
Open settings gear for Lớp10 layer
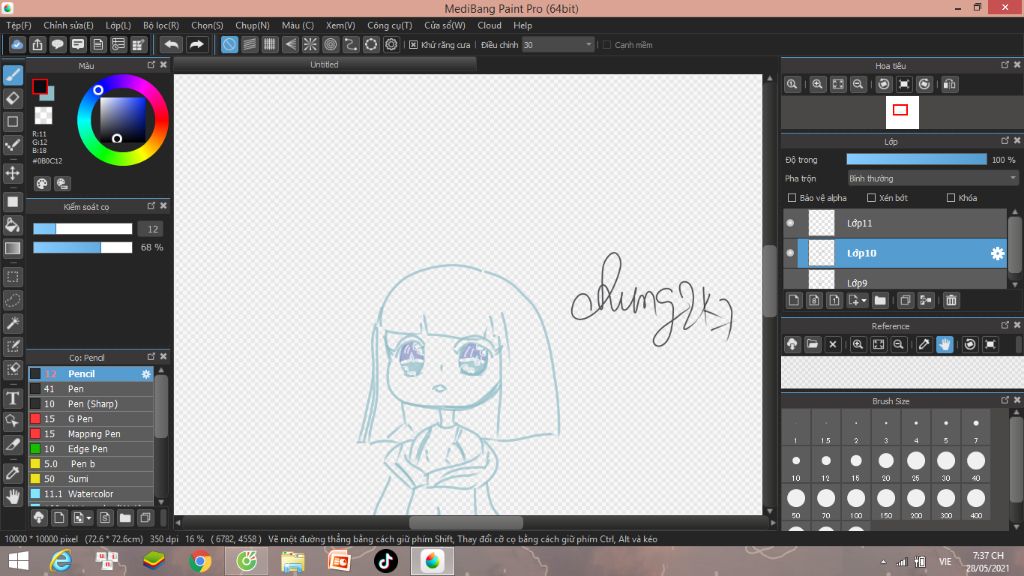pyautogui.click(x=997, y=253)
